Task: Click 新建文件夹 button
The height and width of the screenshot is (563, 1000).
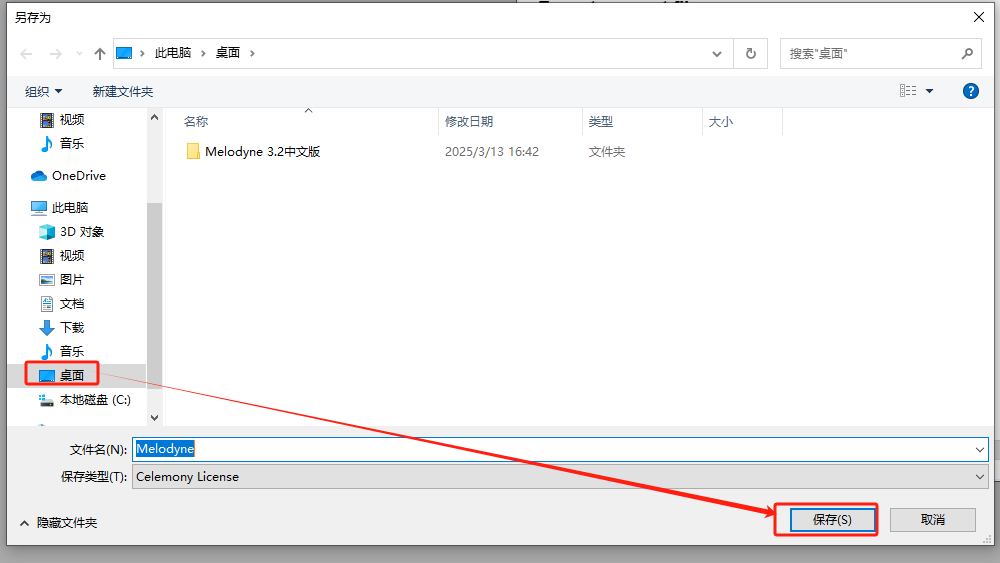Action: tap(122, 92)
